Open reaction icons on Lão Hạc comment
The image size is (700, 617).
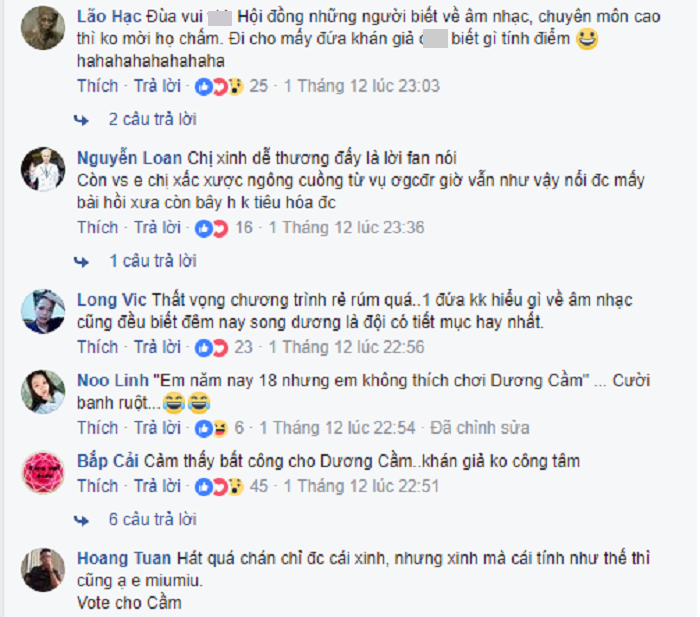pos(219,86)
